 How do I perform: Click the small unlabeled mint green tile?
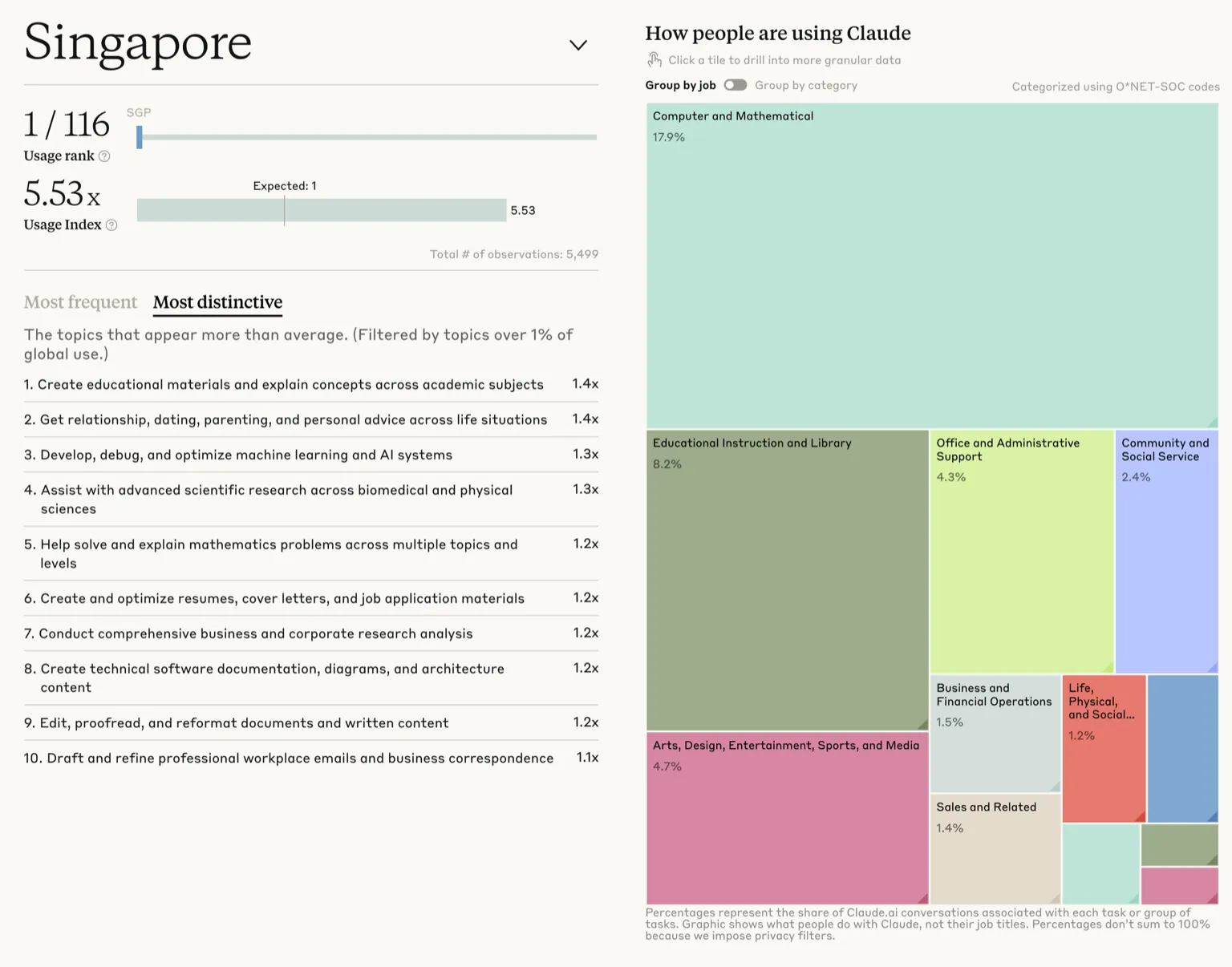coord(1100,864)
